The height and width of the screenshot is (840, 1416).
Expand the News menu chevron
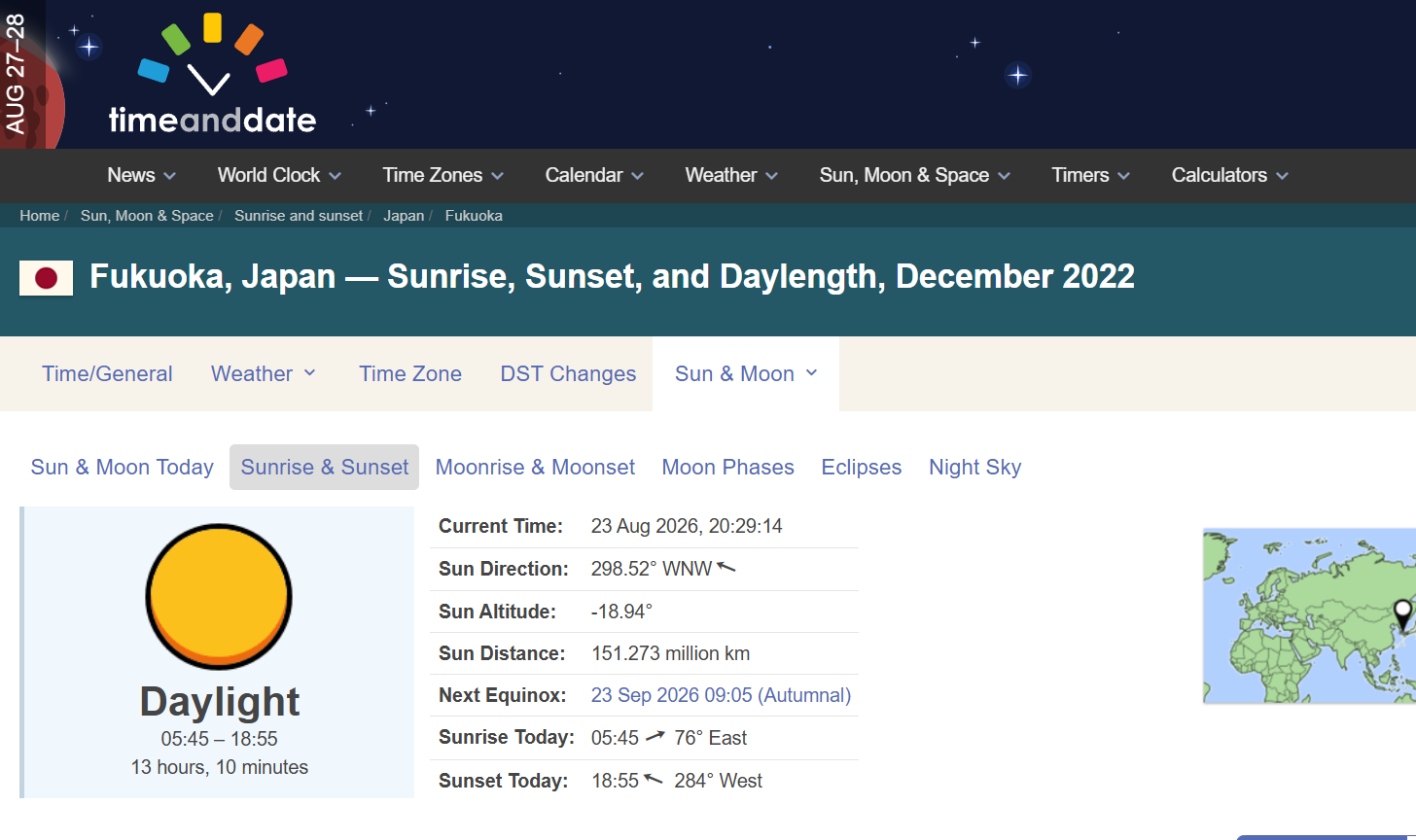point(169,176)
